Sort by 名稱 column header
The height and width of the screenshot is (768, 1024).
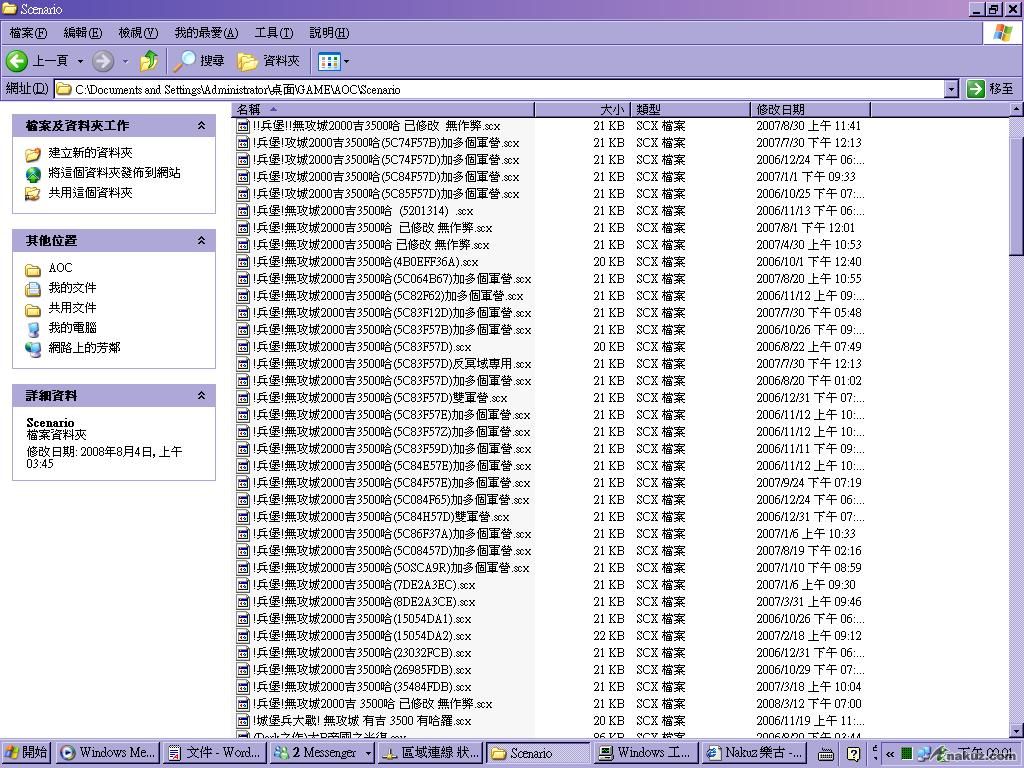(383, 110)
